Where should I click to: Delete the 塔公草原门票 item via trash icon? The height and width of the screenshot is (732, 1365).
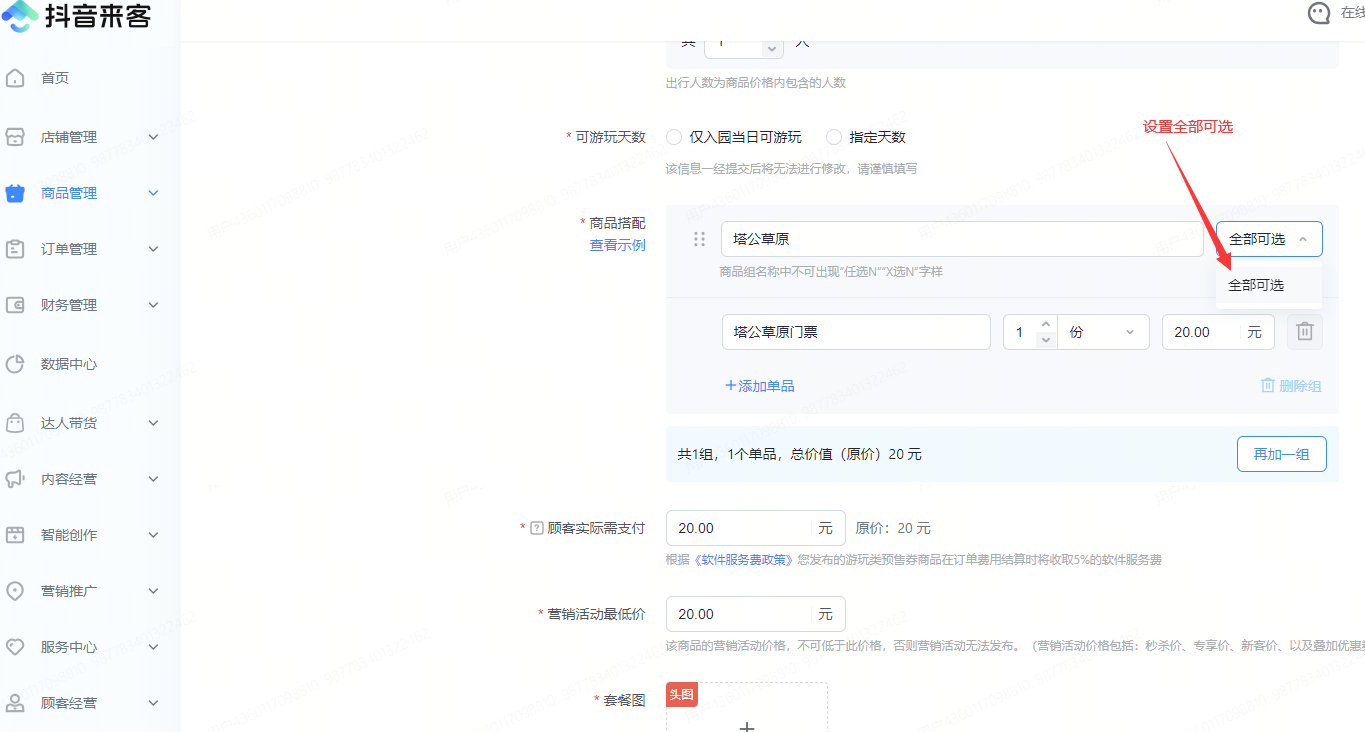[x=1304, y=332]
